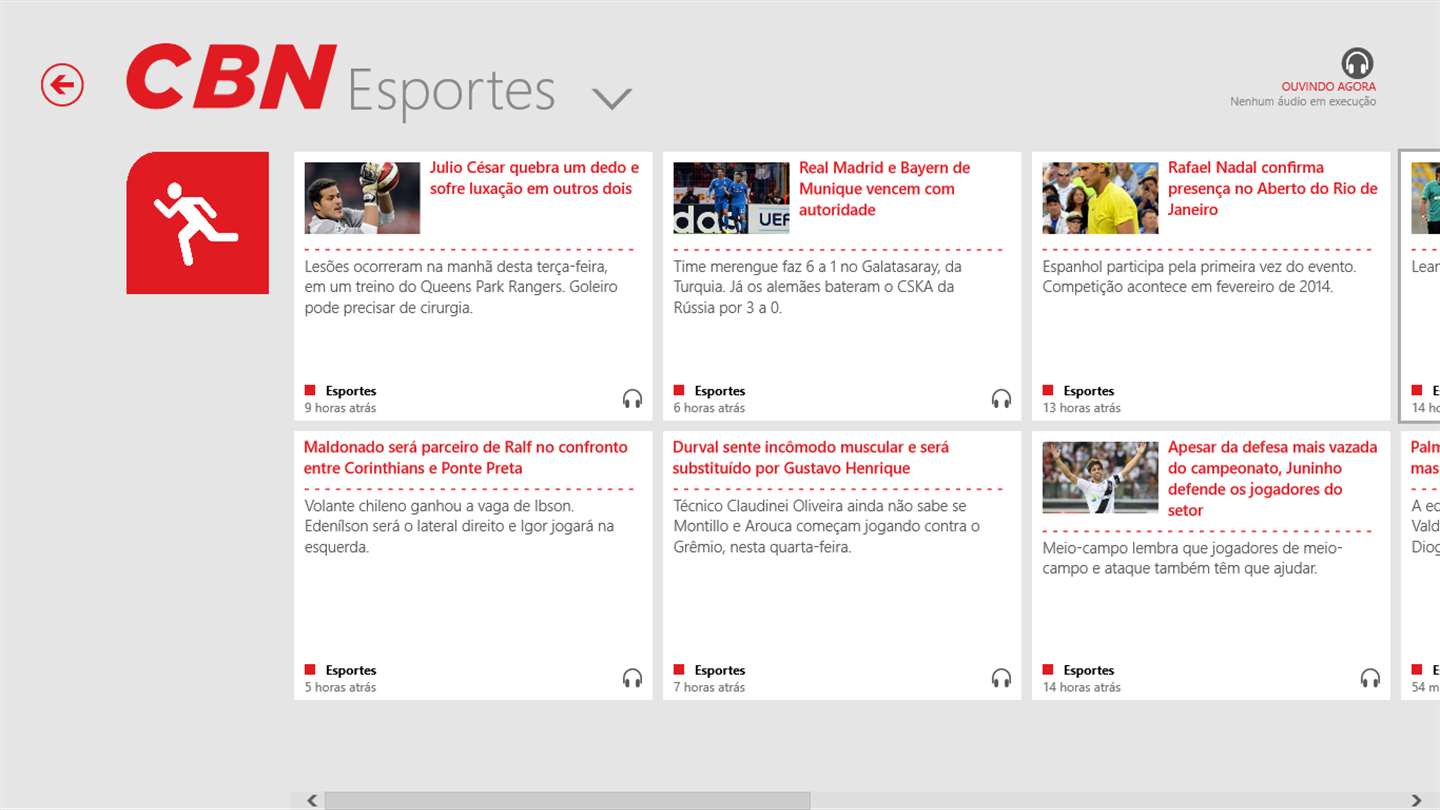The image size is (1440, 810).
Task: Open the Ouvindo Agora headphones icon
Action: pos(1357,63)
